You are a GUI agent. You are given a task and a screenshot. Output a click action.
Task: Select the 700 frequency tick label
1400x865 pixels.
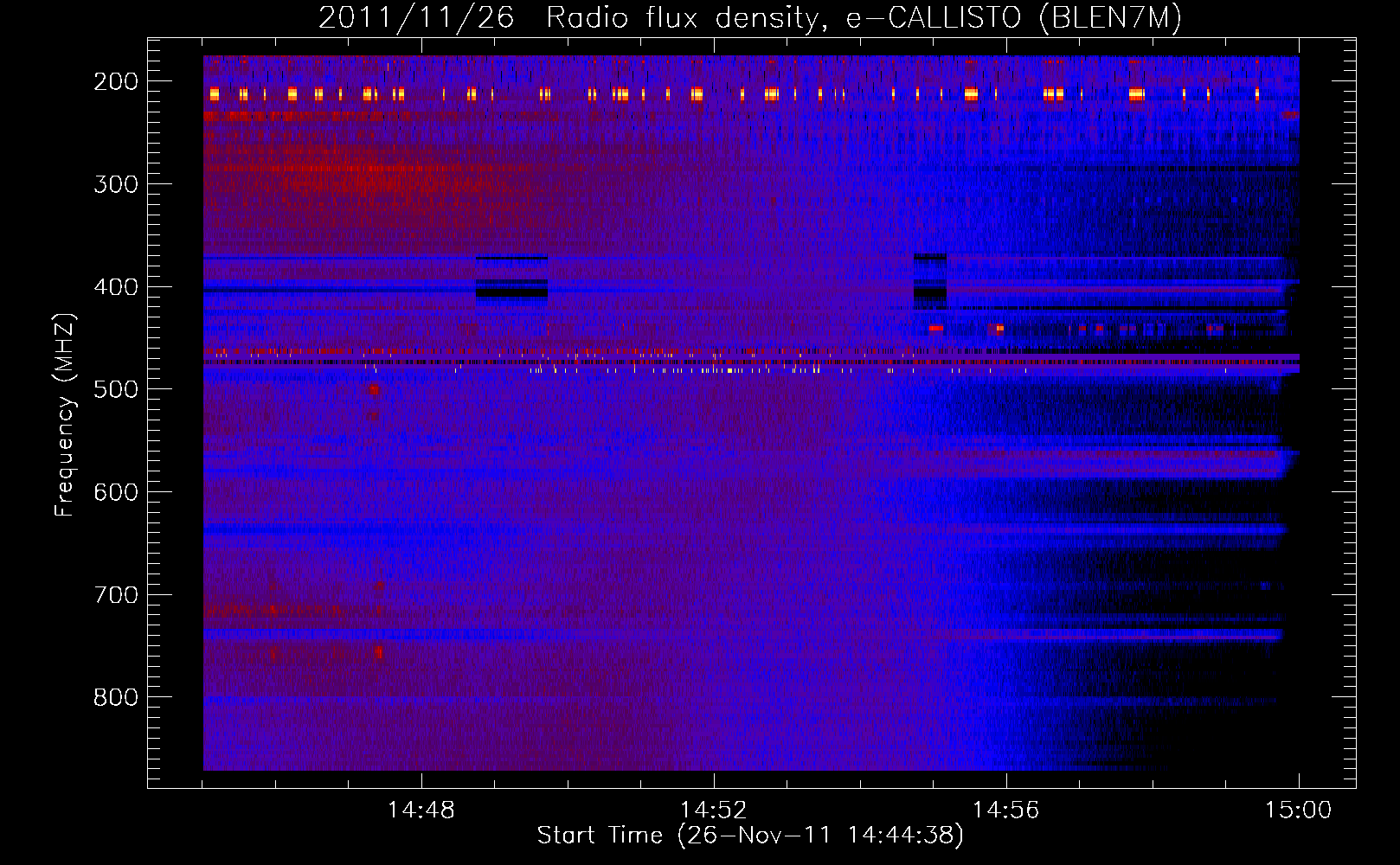116,595
